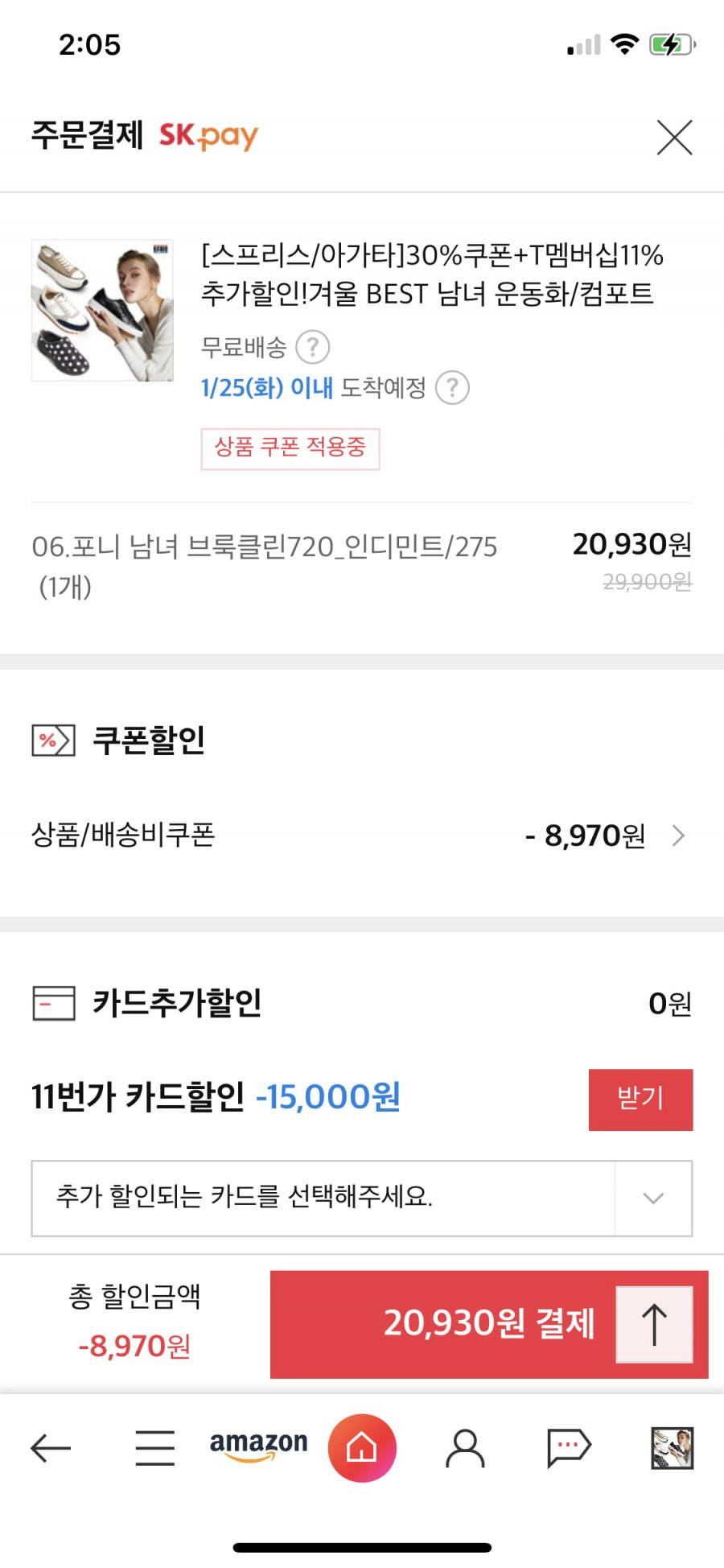724x1568 pixels.
Task: Open the chat messages icon
Action: 569,1448
